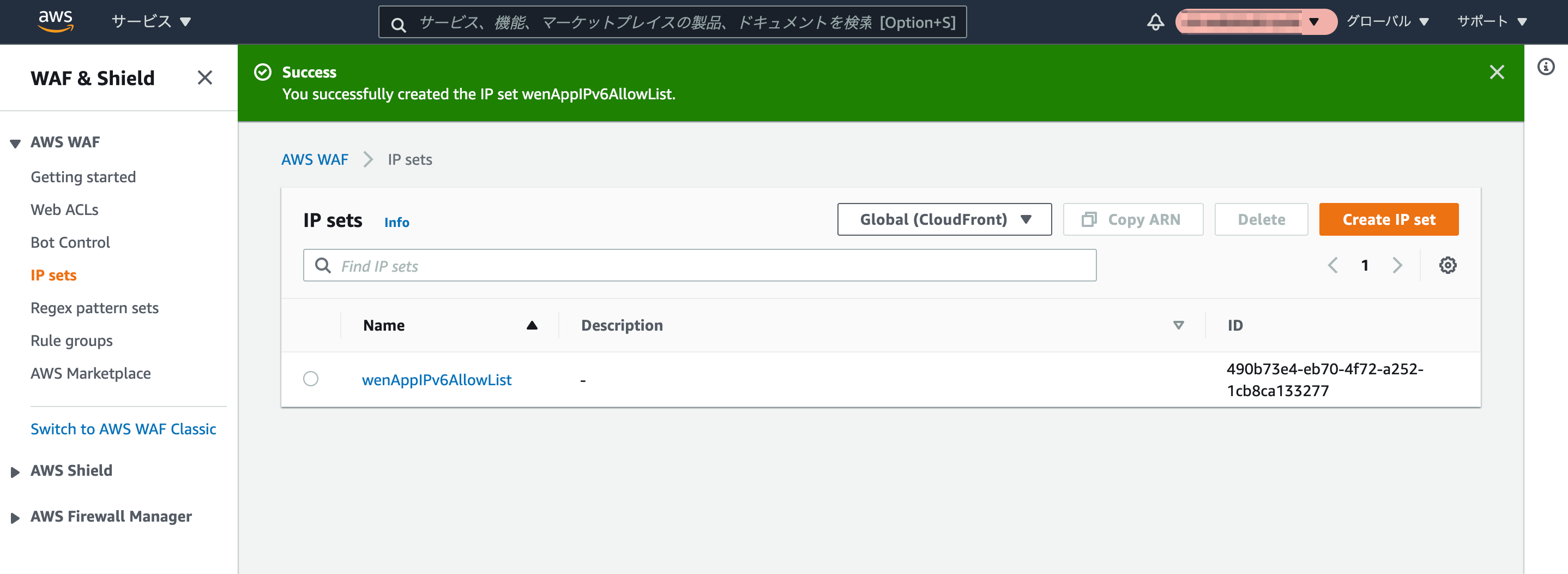Select the wenAppIPv6AllowList radio button
The width and height of the screenshot is (1568, 574).
(310, 379)
